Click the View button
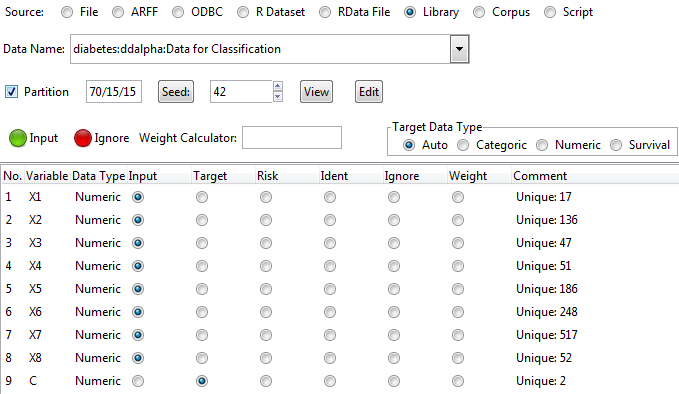Screen dimensions: 679x394 pyautogui.click(x=317, y=92)
